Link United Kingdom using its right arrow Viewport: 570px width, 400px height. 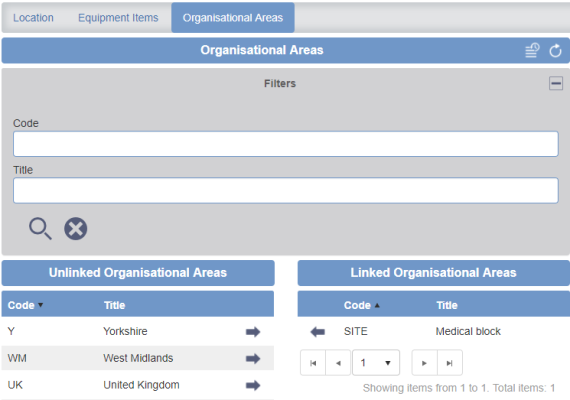coord(253,385)
